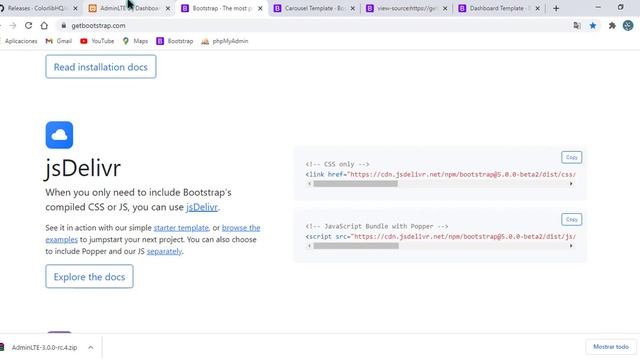The width and height of the screenshot is (640, 360).
Task: Open the jsDelivr hyperlink
Action: click(202, 207)
